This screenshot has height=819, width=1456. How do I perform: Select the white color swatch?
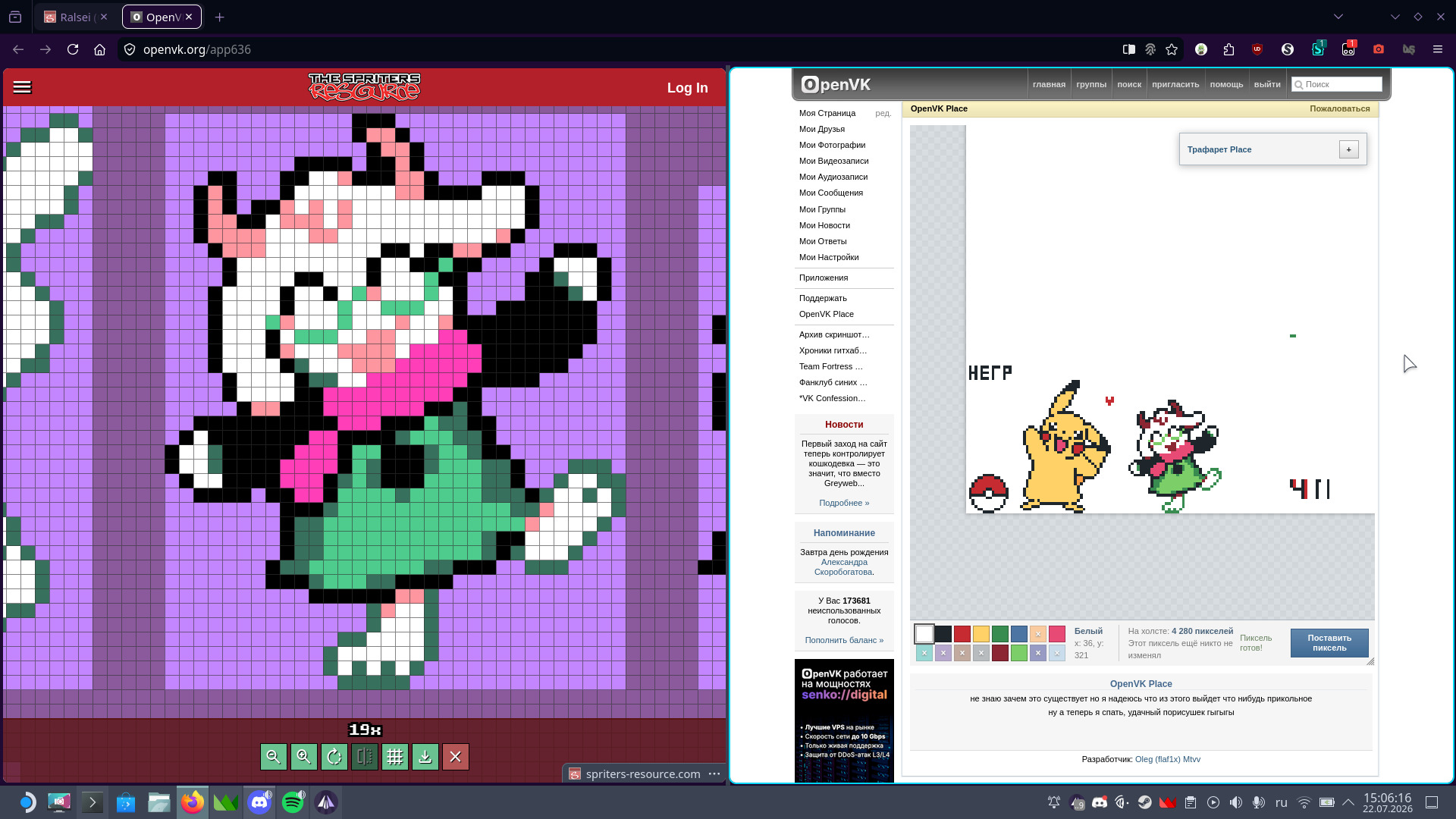tap(924, 634)
